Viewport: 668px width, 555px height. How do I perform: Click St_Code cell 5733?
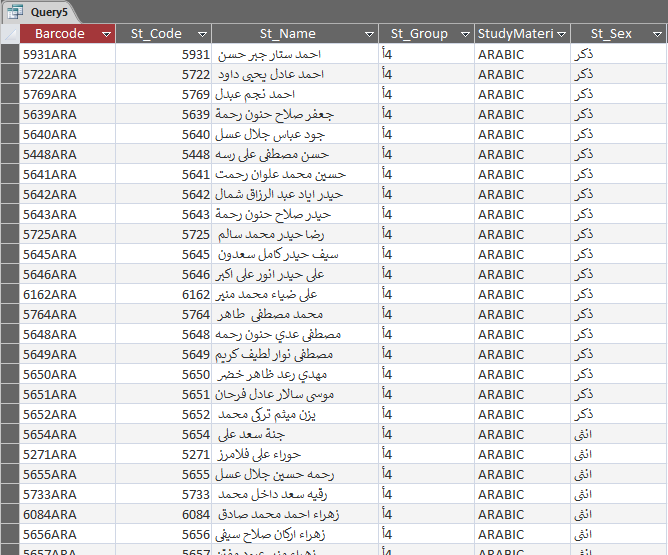(x=164, y=495)
